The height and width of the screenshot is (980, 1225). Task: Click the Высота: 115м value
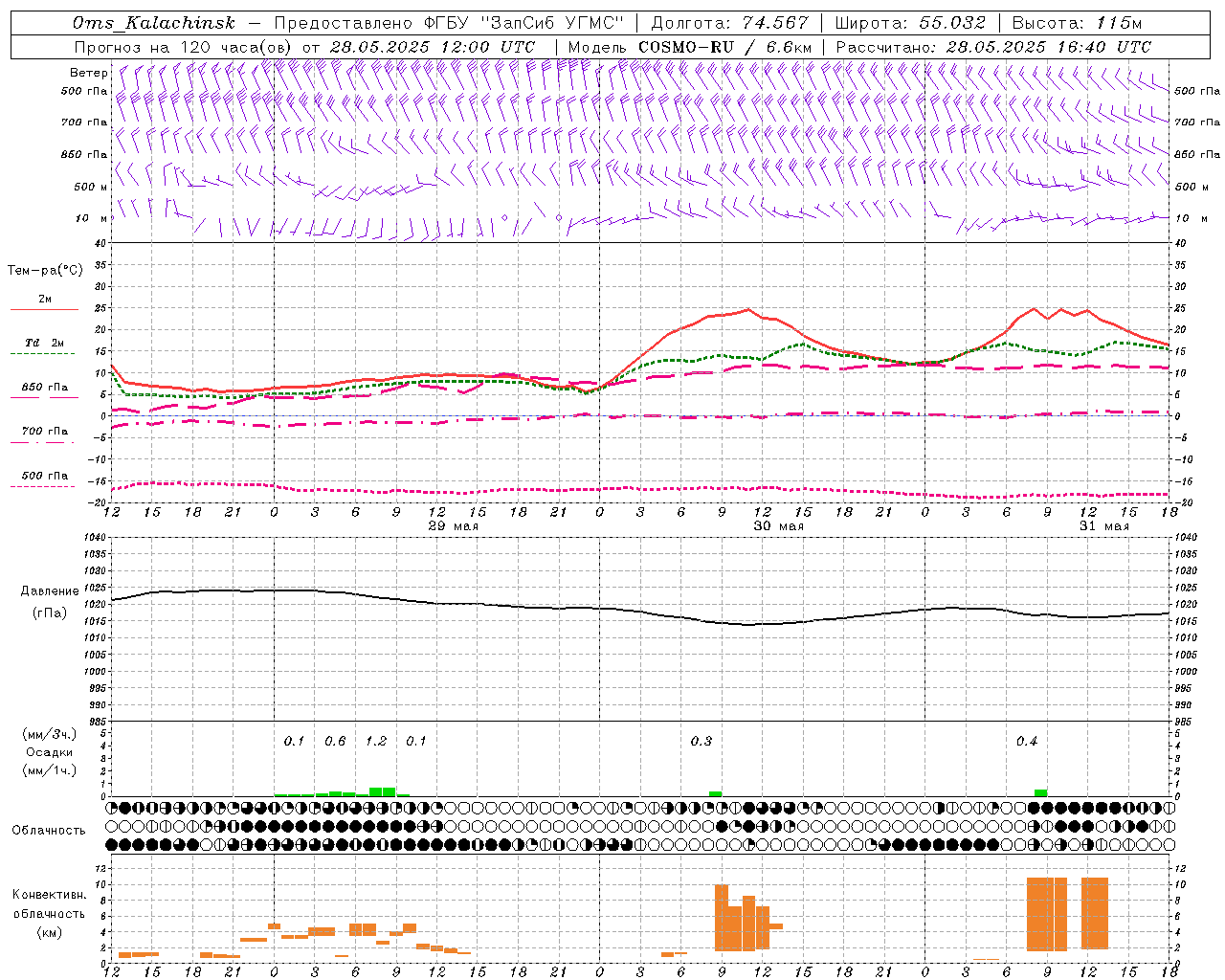pos(1077,23)
